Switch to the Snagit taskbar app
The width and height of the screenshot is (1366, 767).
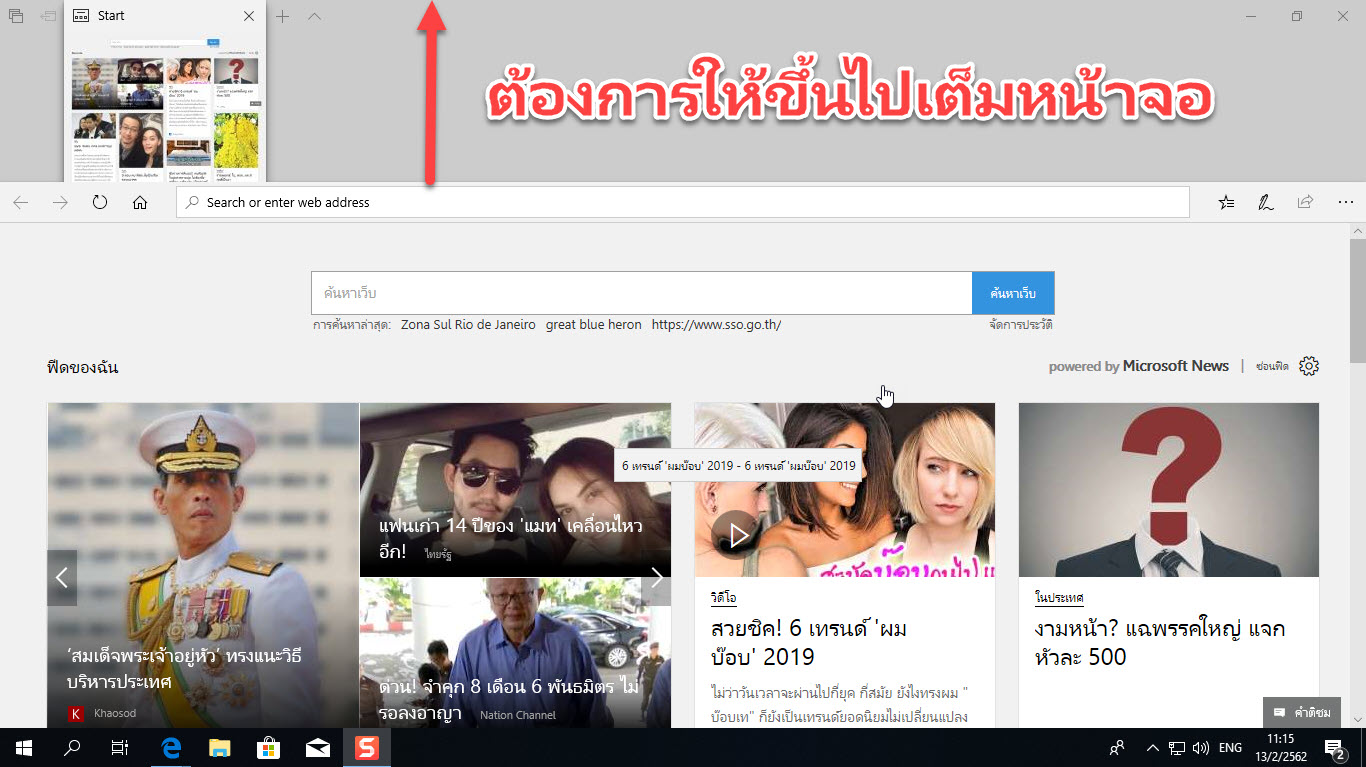[367, 747]
